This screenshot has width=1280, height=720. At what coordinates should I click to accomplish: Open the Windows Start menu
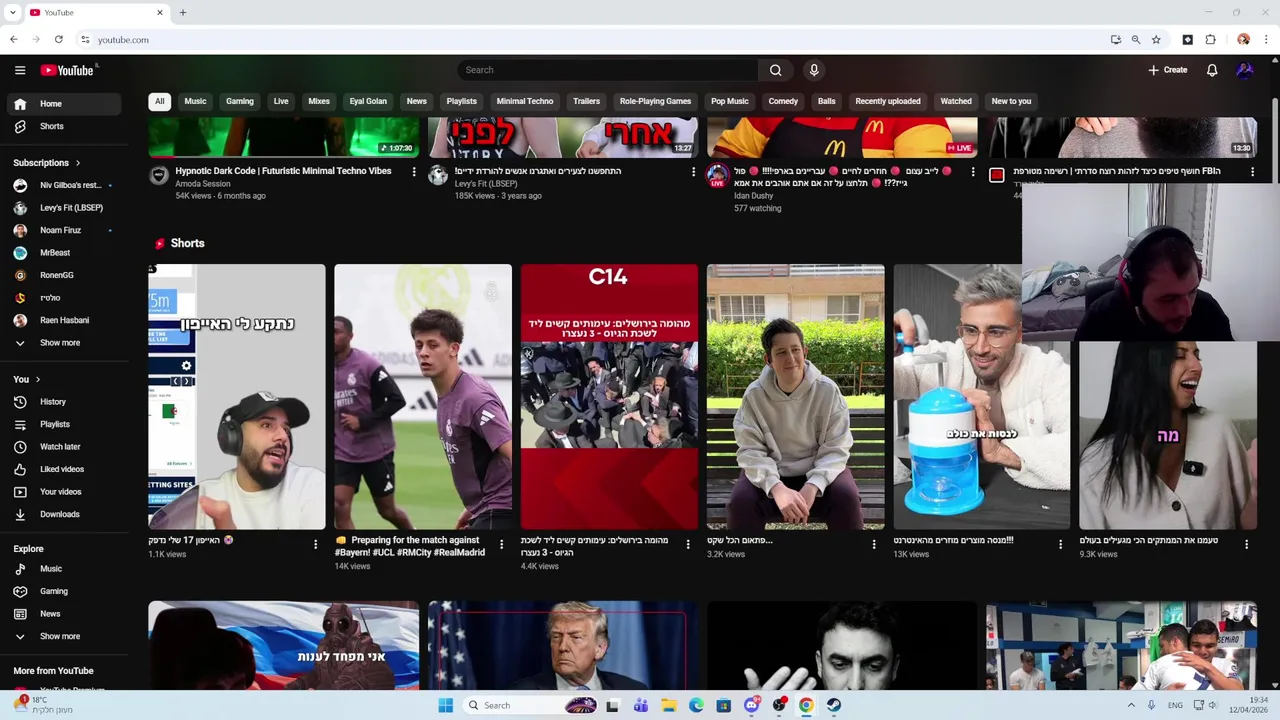pos(445,705)
